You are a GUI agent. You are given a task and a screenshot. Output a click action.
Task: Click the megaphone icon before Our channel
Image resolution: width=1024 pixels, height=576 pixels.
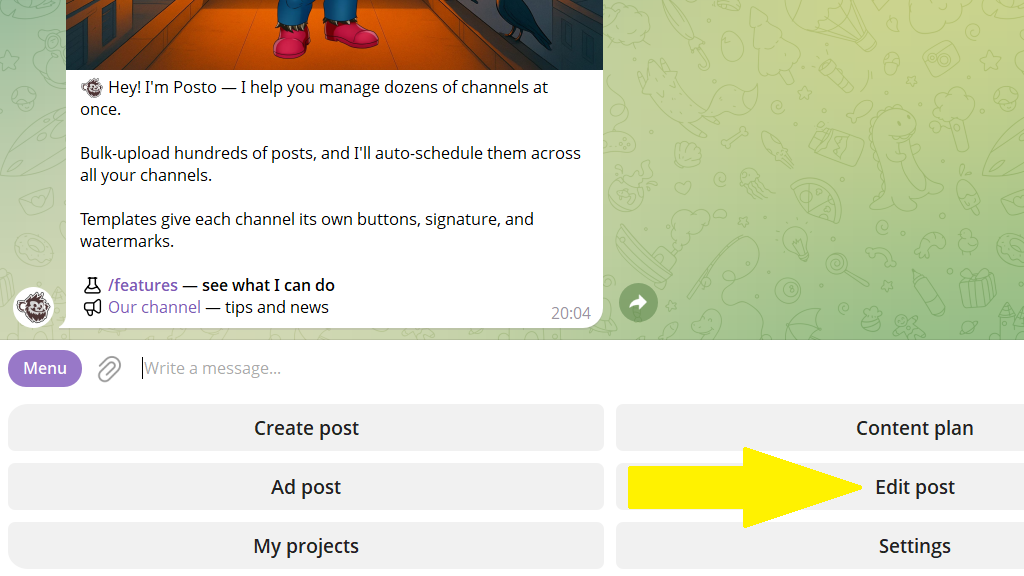(x=92, y=307)
